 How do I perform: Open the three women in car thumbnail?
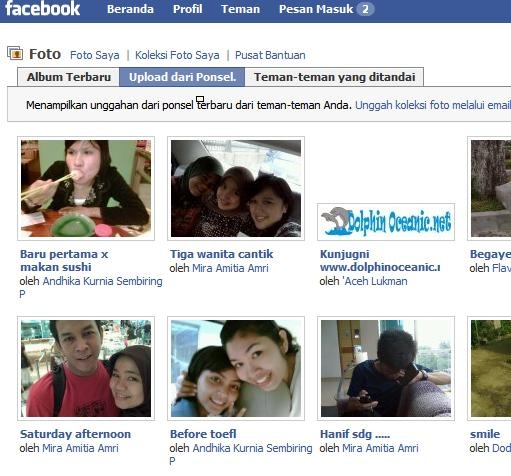(236, 188)
